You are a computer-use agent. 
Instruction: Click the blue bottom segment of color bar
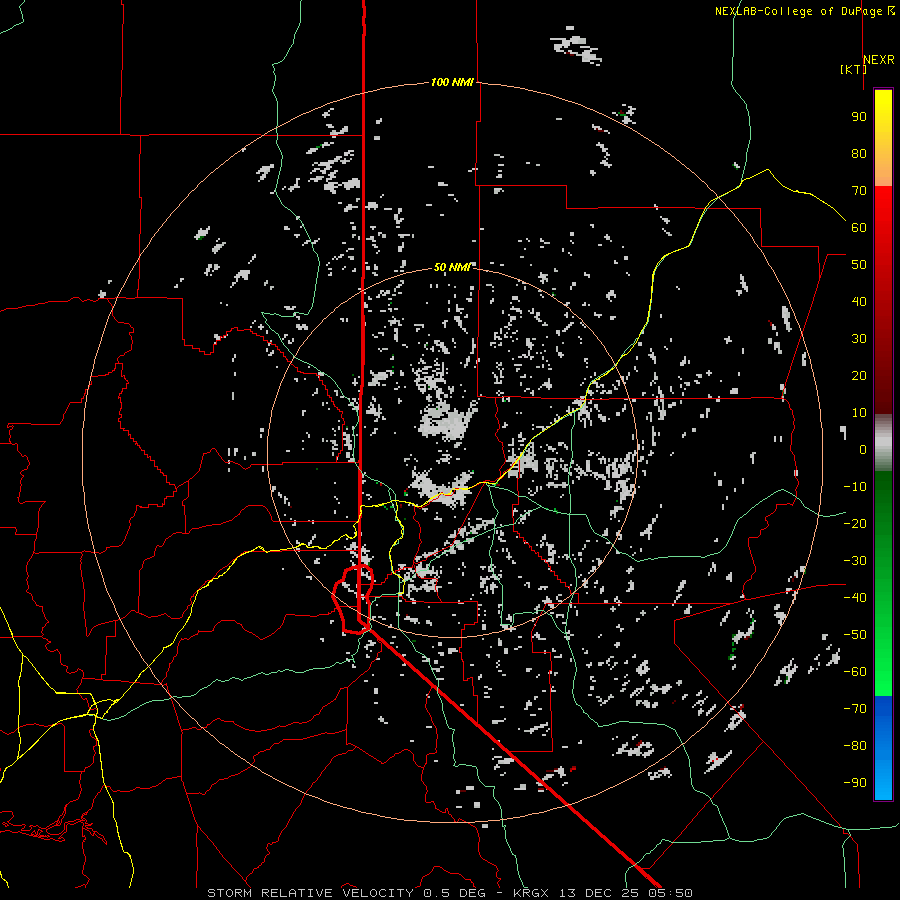coord(883,748)
